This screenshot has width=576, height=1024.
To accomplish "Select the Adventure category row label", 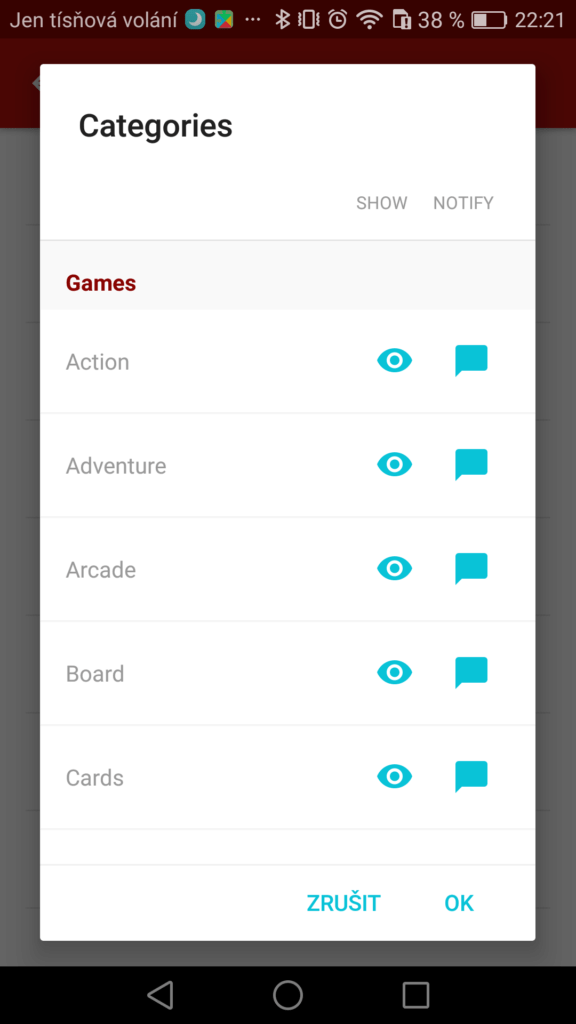I will [116, 466].
